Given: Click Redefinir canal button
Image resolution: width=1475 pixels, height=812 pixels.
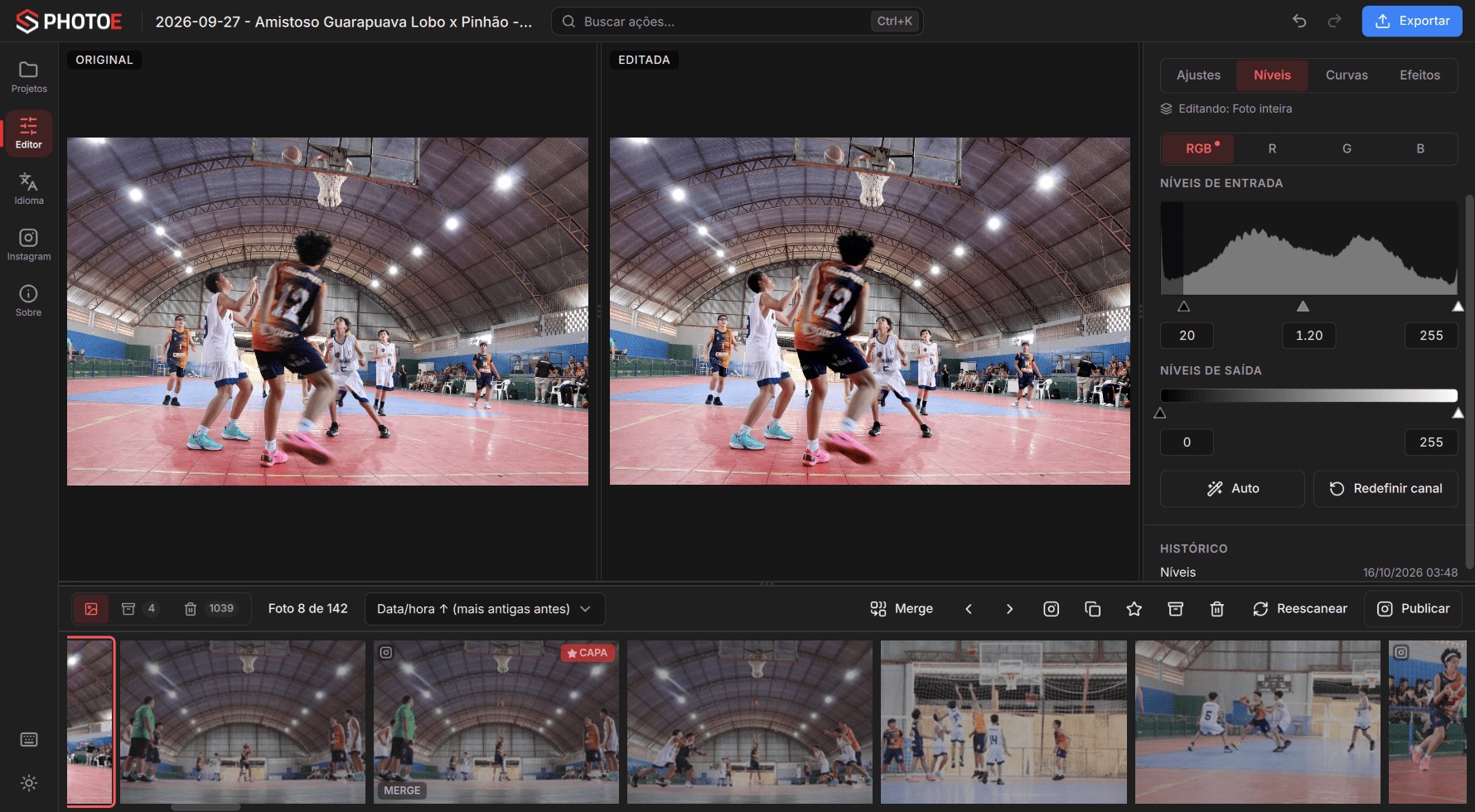Looking at the screenshot, I should 1386,489.
